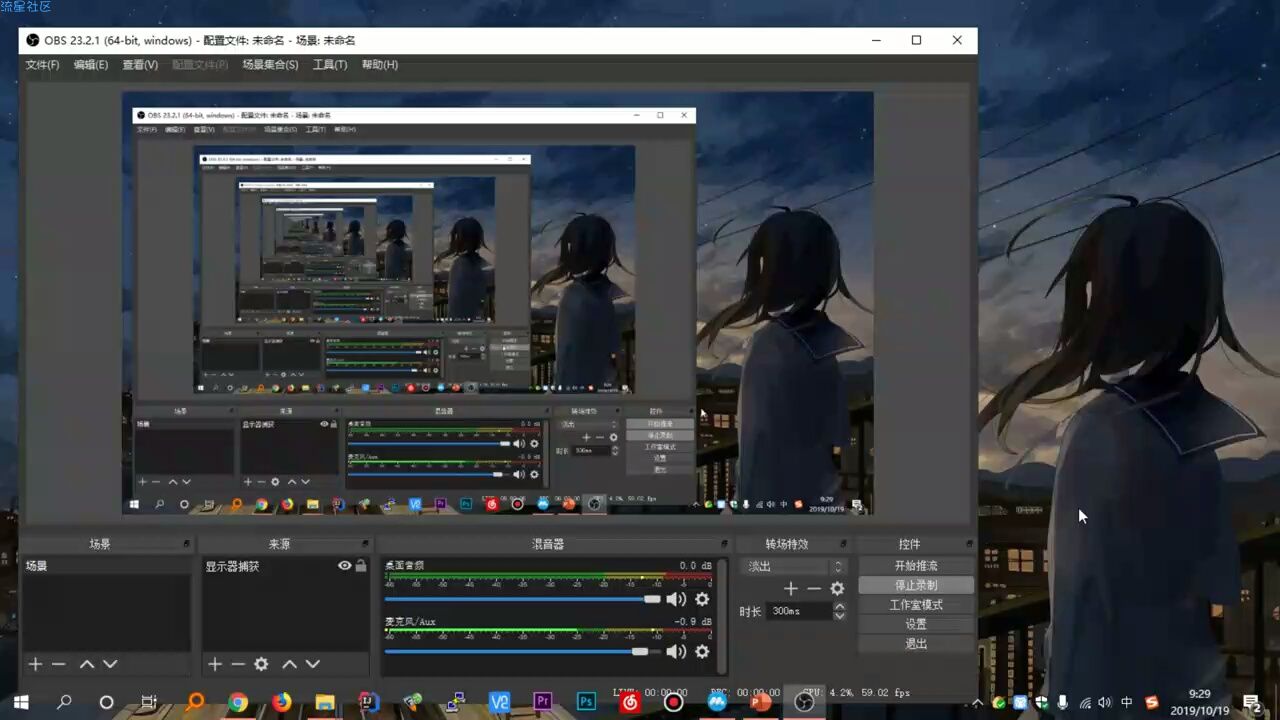The image size is (1280, 720).
Task: Open the 编辑(E) menu
Action: (90, 65)
